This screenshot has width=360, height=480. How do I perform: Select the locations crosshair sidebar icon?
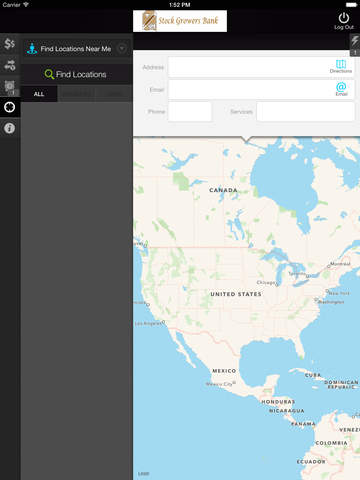click(x=10, y=107)
